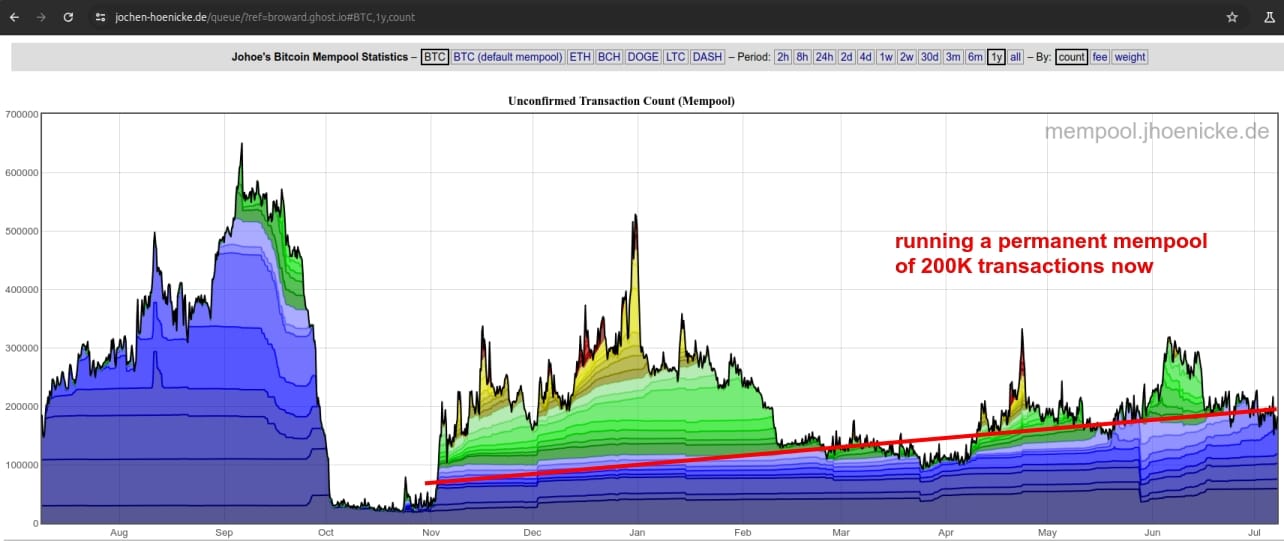This screenshot has height=541, width=1284.
Task: Bookmark this page with the star icon
Action: (1232, 17)
